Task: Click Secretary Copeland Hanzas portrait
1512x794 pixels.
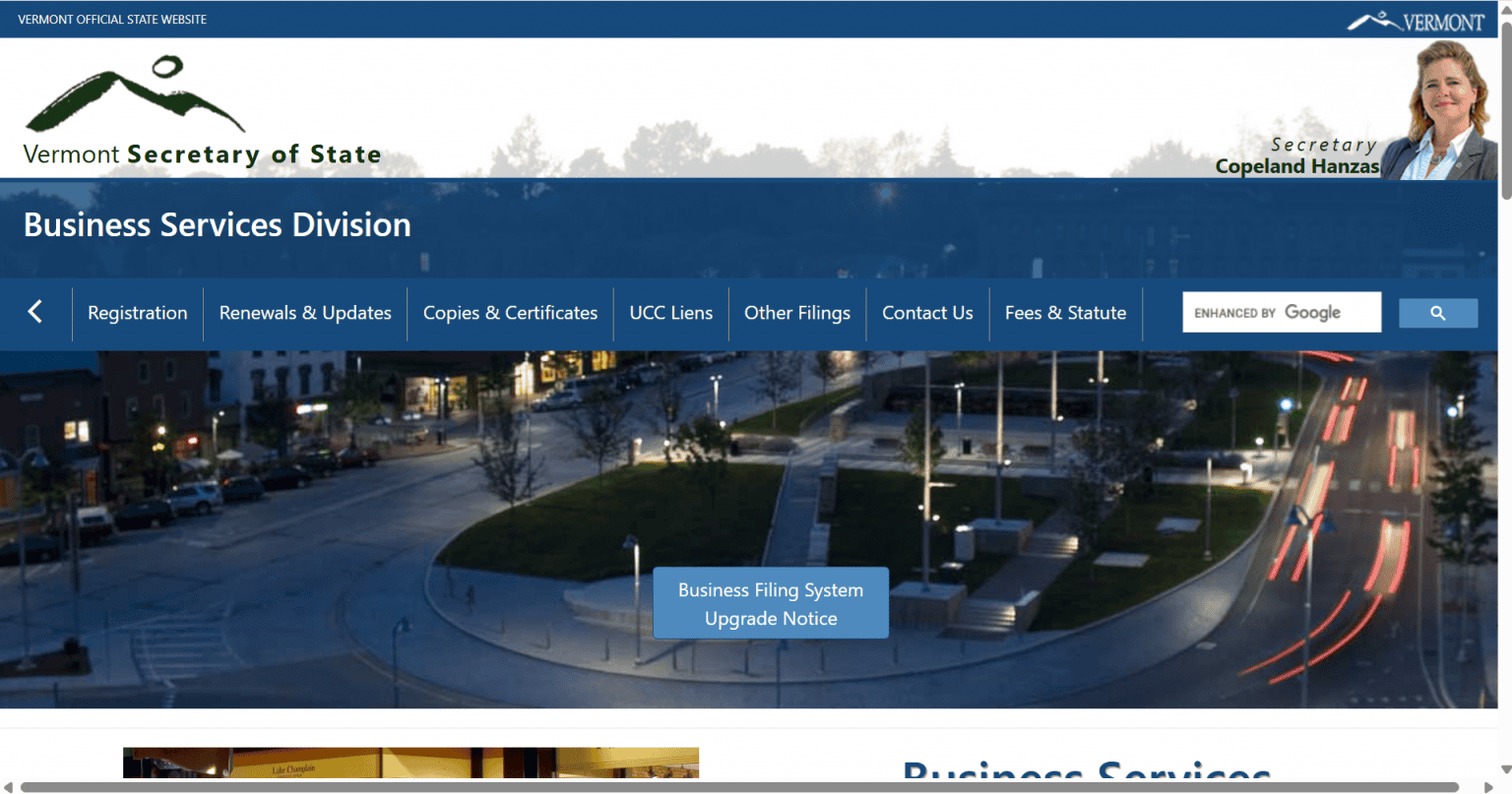Action: [1440, 110]
